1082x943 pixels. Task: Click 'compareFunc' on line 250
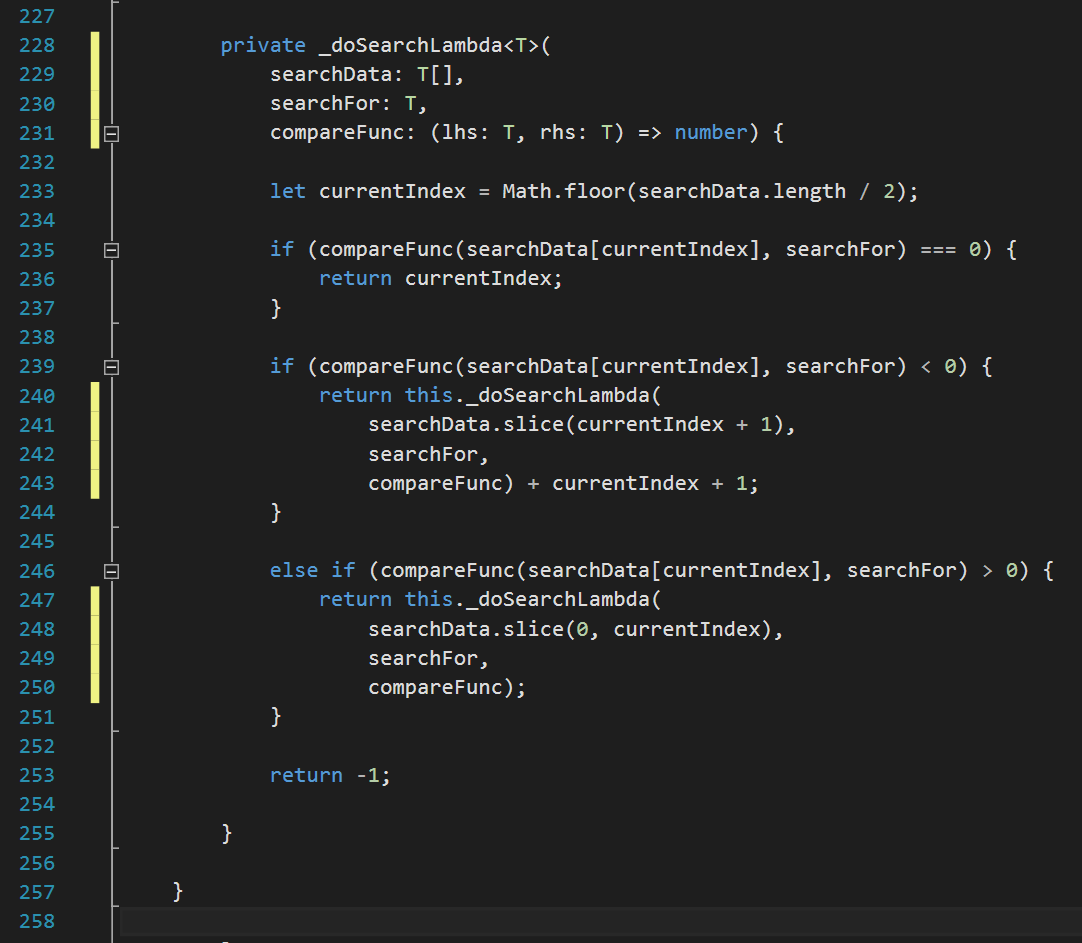pyautogui.click(x=435, y=687)
